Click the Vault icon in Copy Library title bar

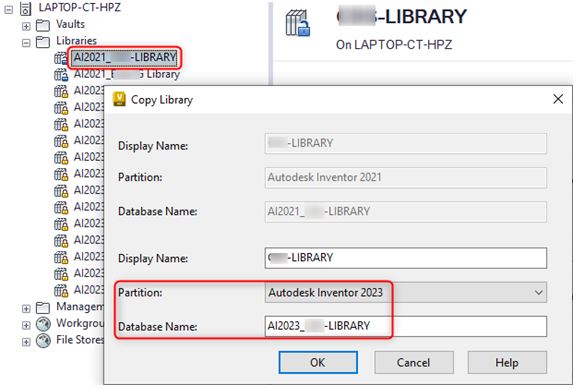pos(119,99)
